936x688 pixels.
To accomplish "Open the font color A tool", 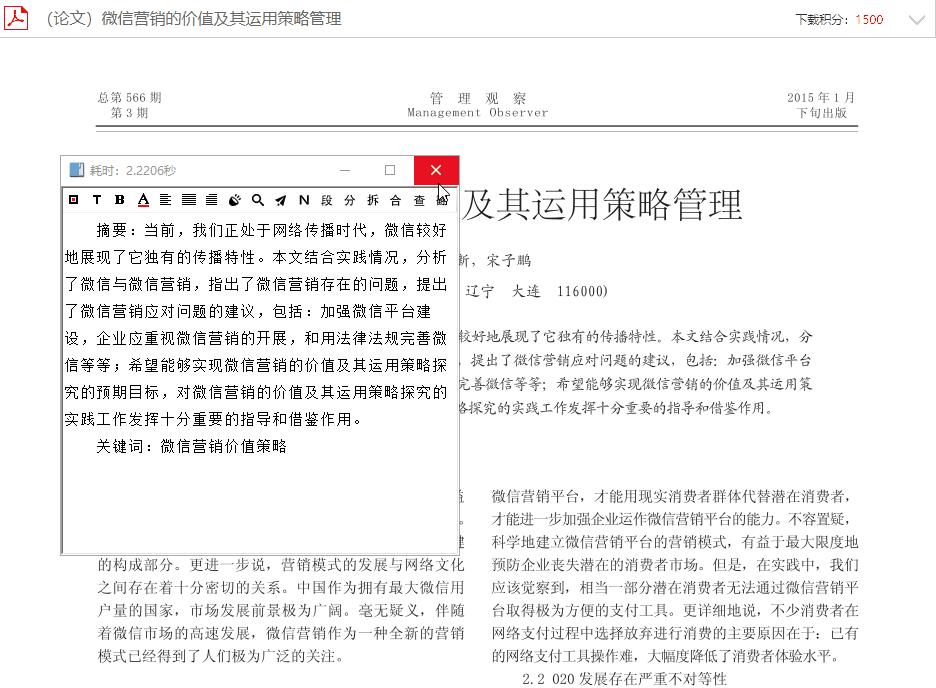I will point(143,200).
